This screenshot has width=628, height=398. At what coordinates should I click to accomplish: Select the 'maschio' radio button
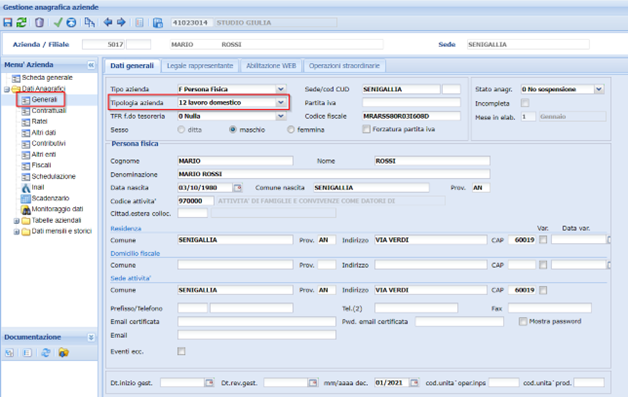(x=233, y=129)
